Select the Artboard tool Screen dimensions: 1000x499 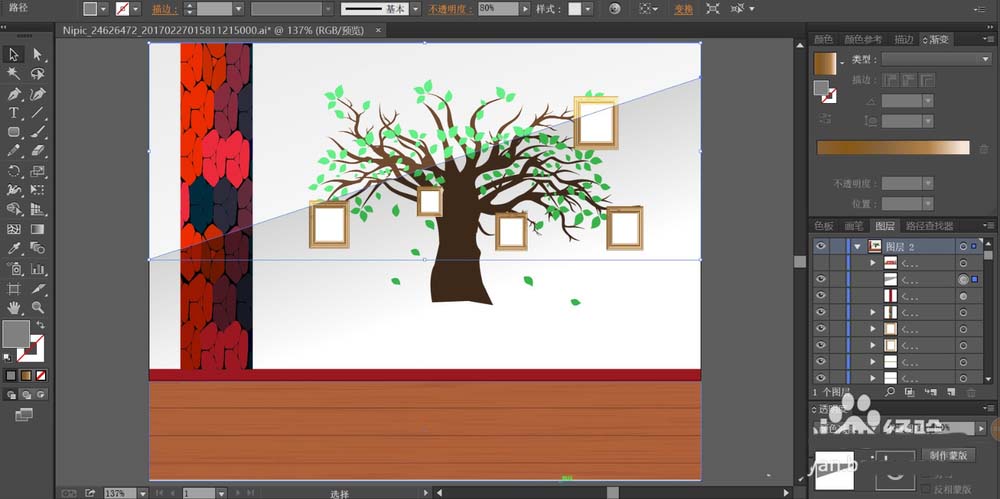(13, 288)
